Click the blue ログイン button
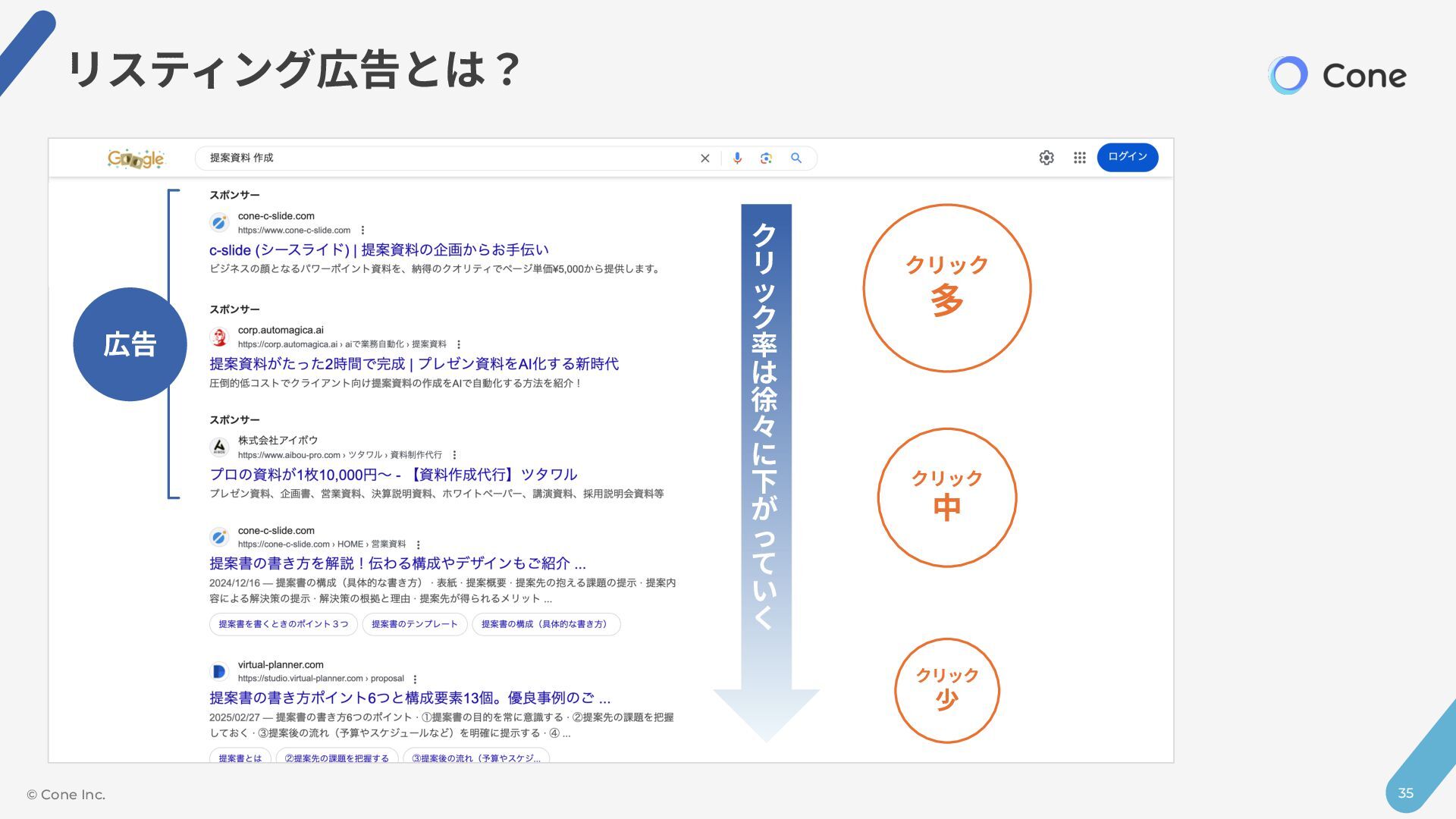Screen dimensions: 1456x819 1127,157
